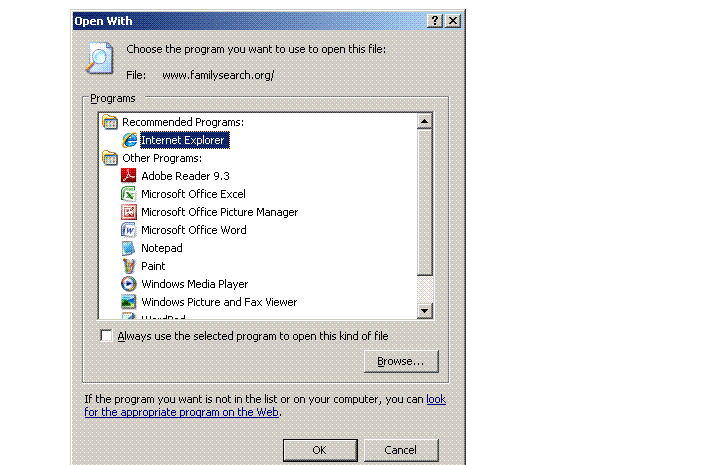The height and width of the screenshot is (465, 720).
Task: Select Notepad in the program list
Action: 162,248
